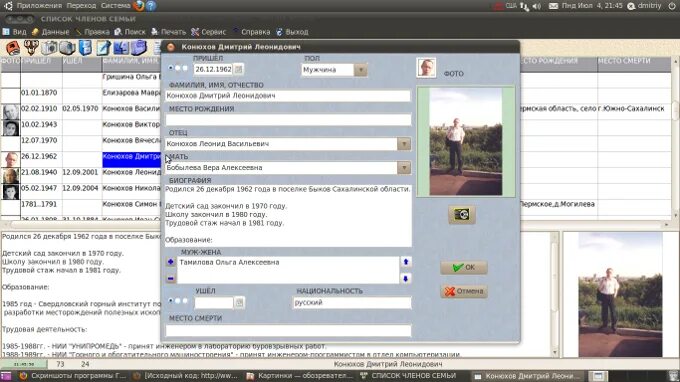
Task: Click the camera capture button under photo
Action: pyautogui.click(x=461, y=215)
